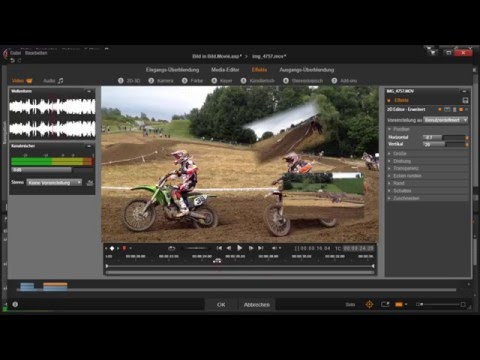Viewport: 480px width, 360px height.
Task: Open the Datei menu
Action: (15, 53)
